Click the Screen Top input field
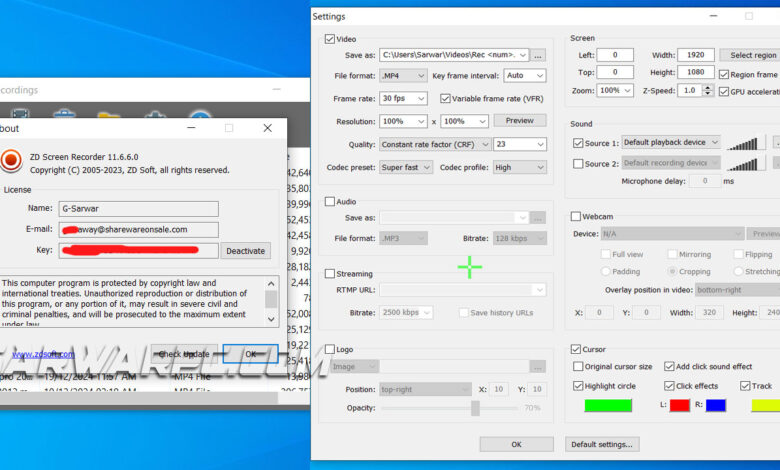Viewport: 780px width, 470px height. click(615, 72)
